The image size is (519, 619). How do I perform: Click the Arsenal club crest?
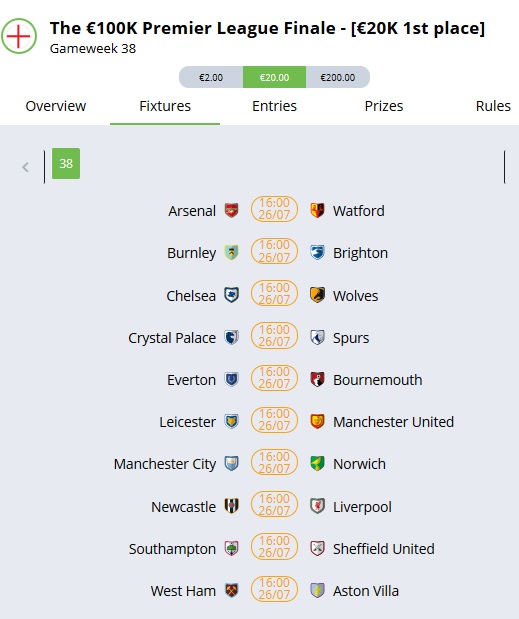tap(232, 210)
